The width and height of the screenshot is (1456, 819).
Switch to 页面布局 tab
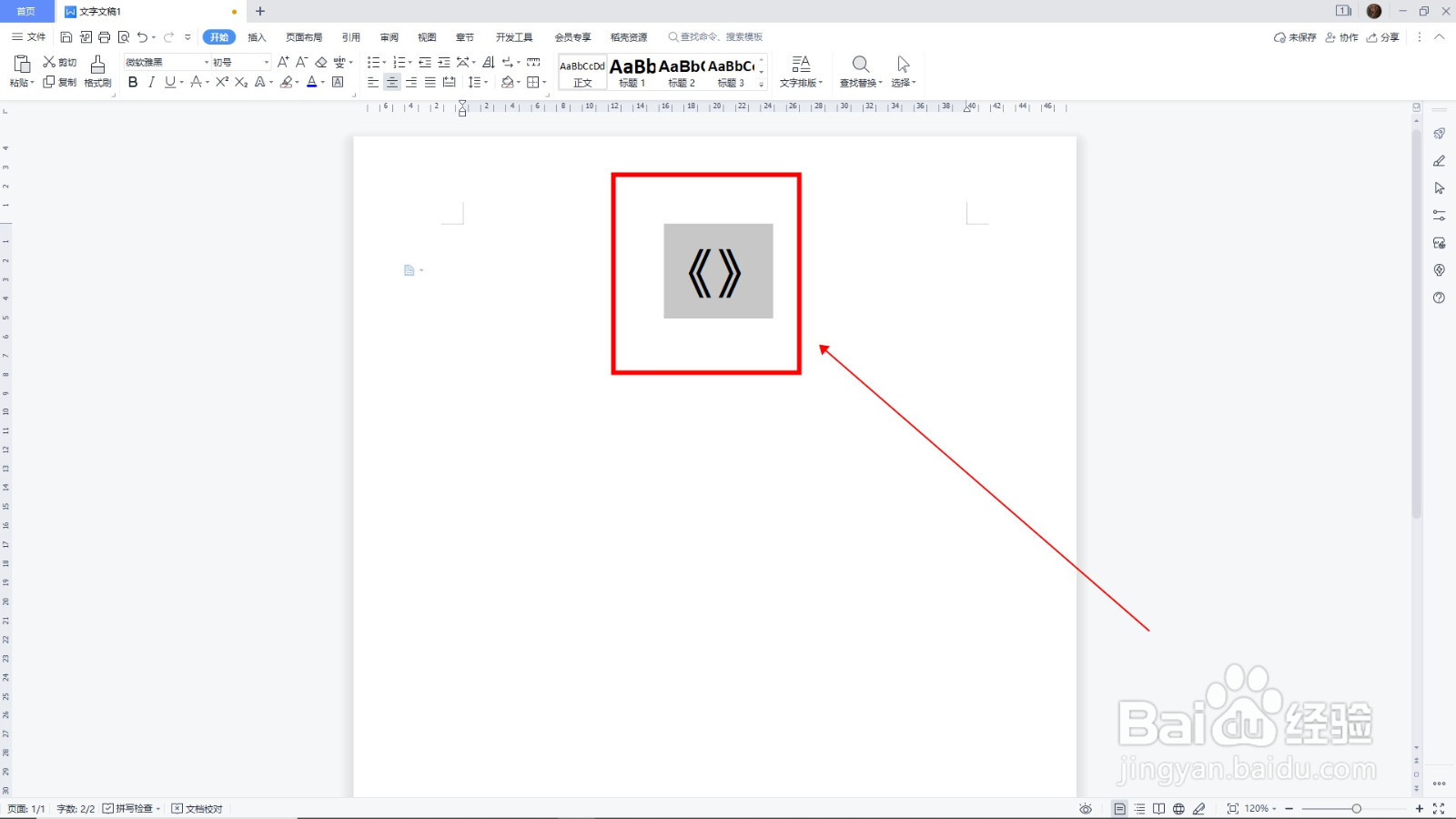304,37
